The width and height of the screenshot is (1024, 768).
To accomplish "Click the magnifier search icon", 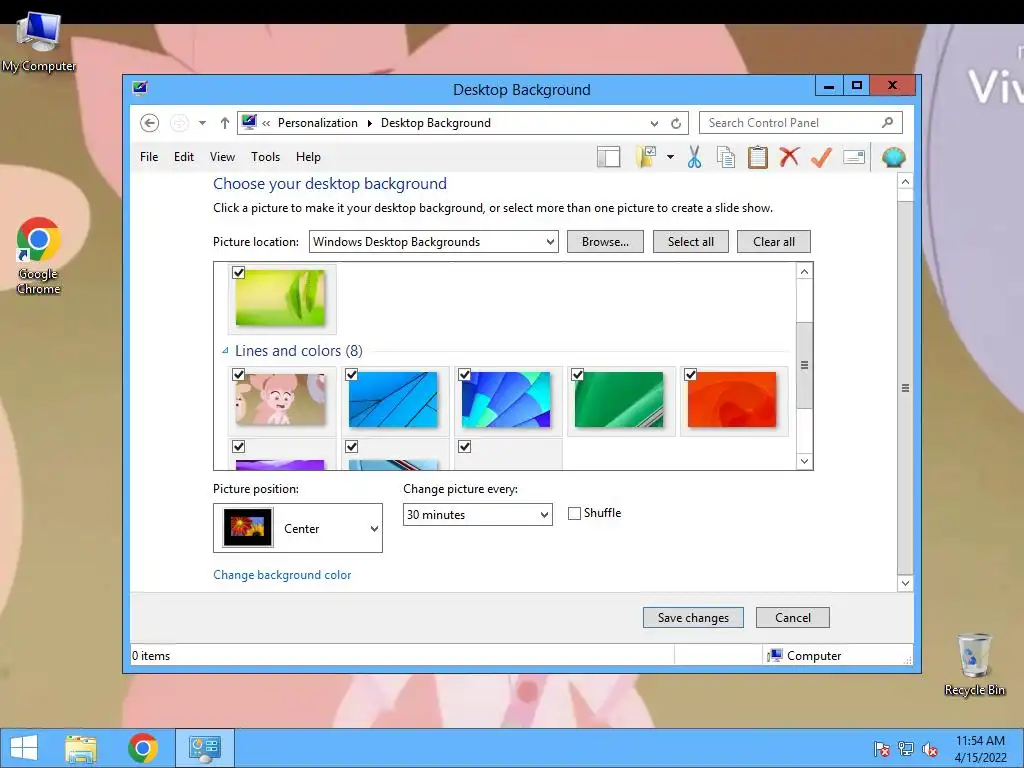I will pos(887,122).
